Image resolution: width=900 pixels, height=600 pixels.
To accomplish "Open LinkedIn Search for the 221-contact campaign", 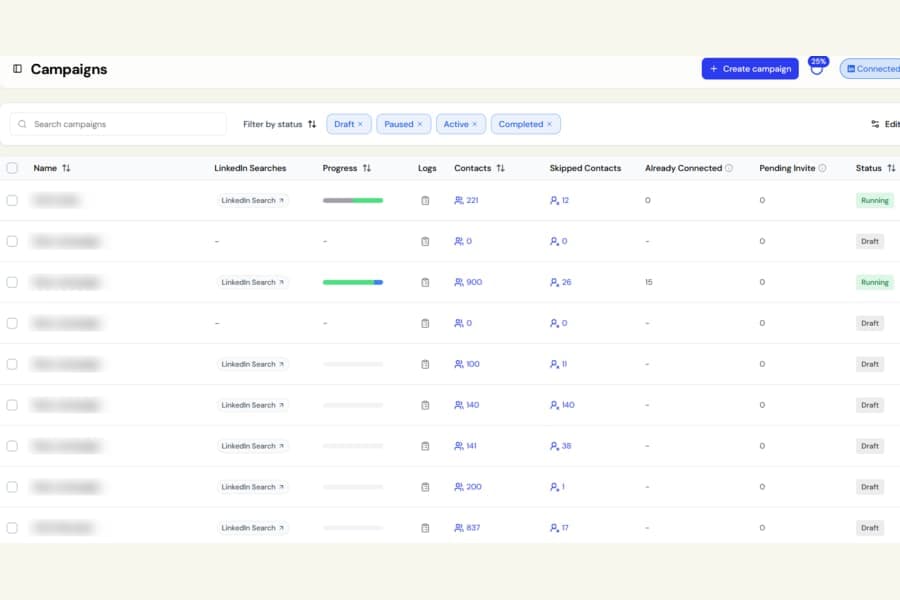I will 253,200.
